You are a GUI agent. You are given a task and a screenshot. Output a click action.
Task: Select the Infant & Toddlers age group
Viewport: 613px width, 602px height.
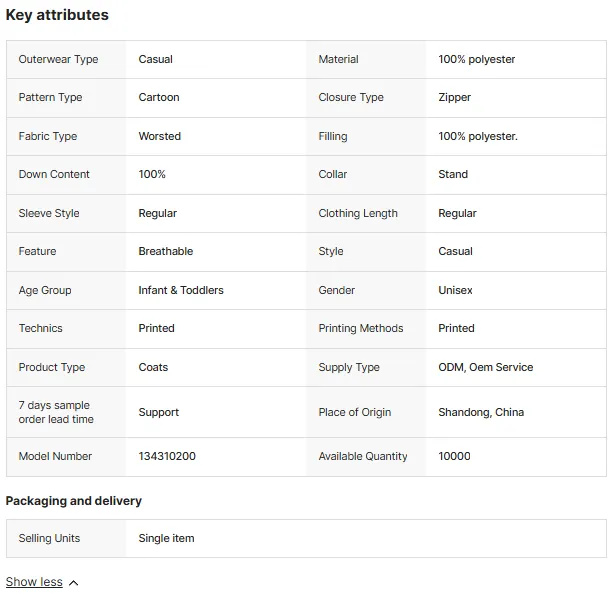[181, 290]
